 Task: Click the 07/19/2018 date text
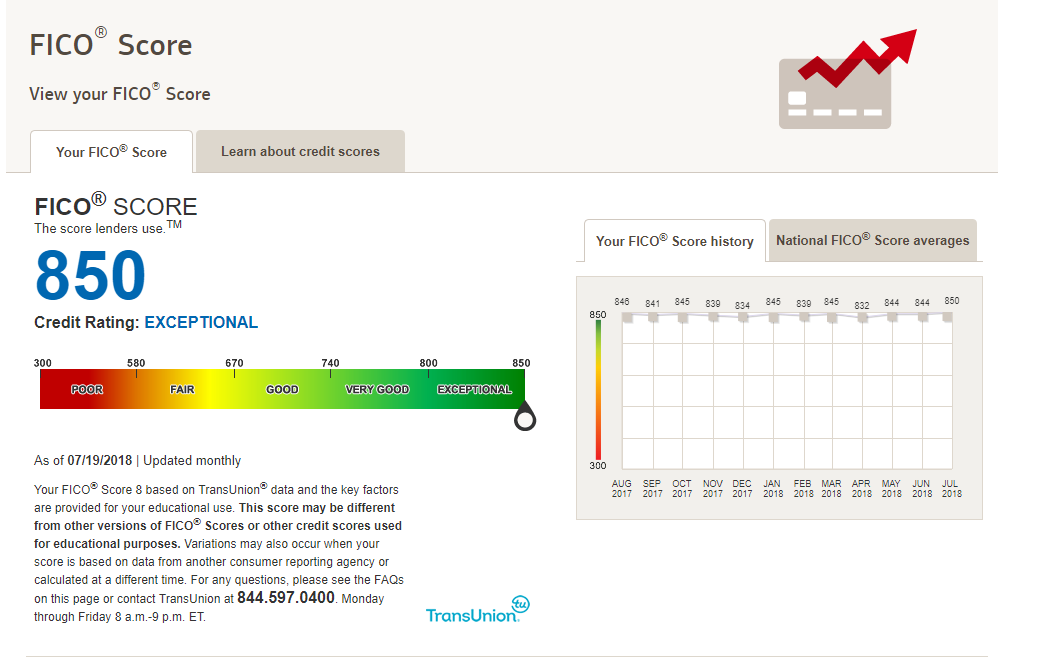point(100,460)
